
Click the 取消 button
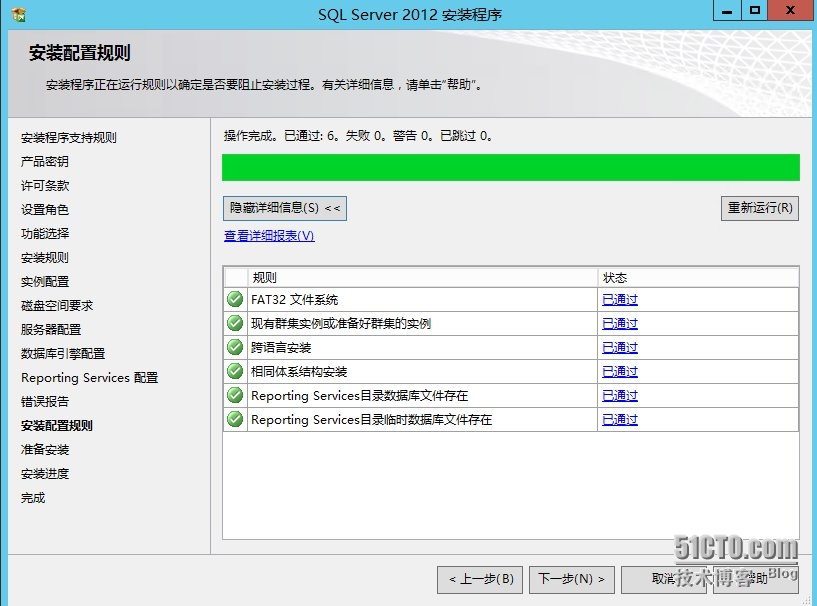(x=663, y=579)
